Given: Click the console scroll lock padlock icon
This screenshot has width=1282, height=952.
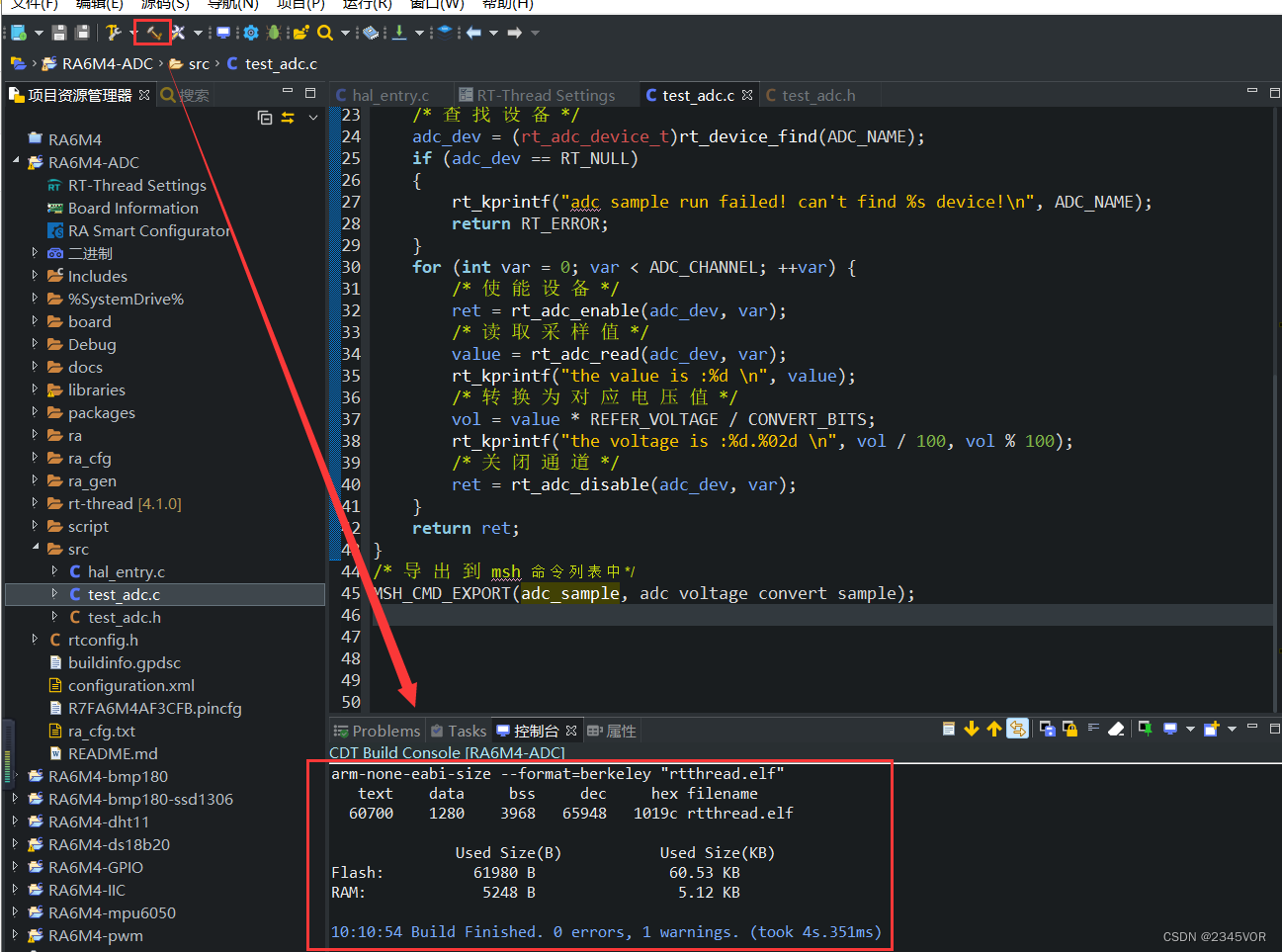Looking at the screenshot, I should (1069, 730).
